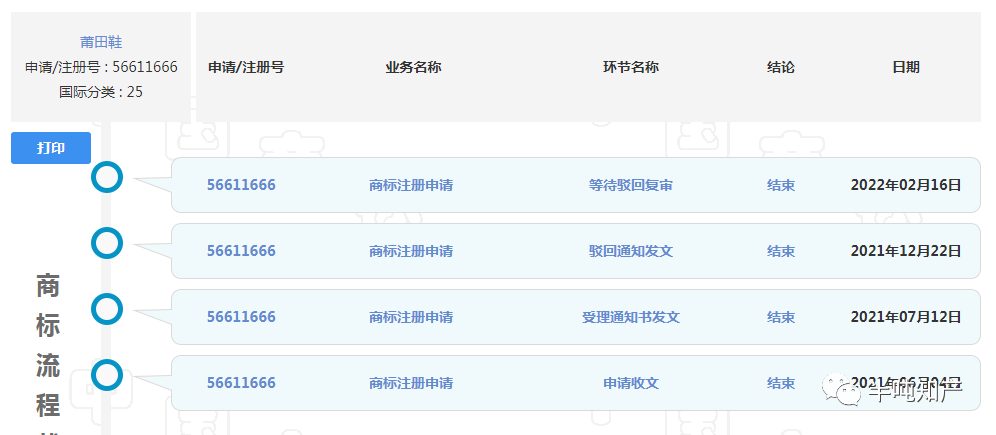Select the 等待驳回复审 stage name
The height and width of the screenshot is (435, 996).
(x=630, y=185)
